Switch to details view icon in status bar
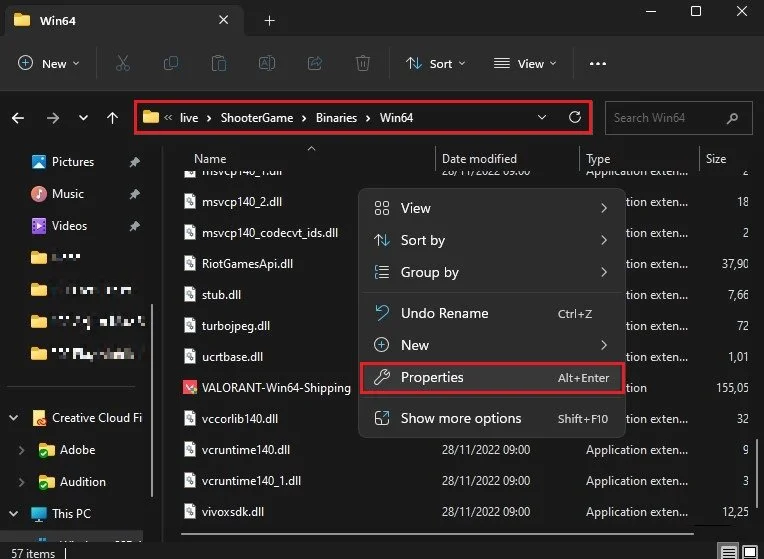The height and width of the screenshot is (559, 764). pyautogui.click(x=729, y=552)
